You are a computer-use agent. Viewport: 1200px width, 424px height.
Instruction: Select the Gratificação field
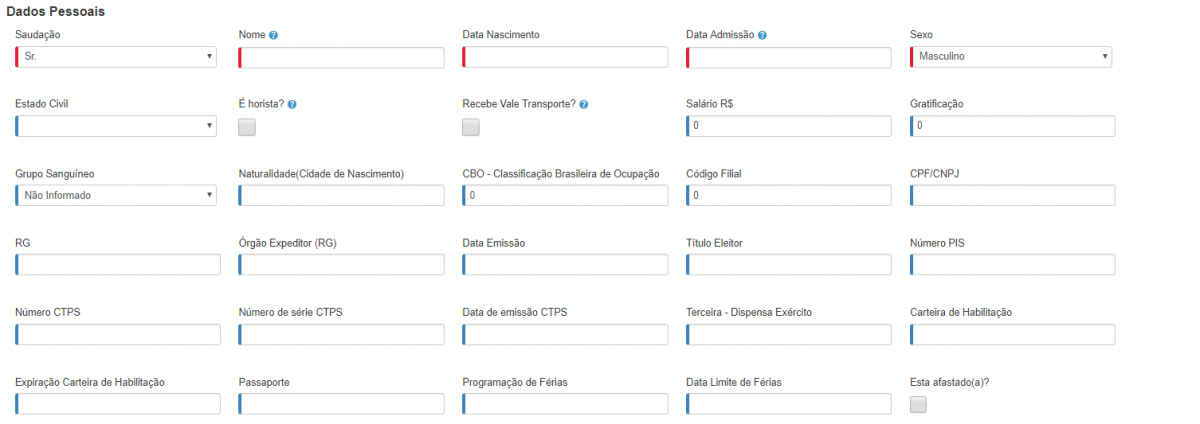point(1012,126)
